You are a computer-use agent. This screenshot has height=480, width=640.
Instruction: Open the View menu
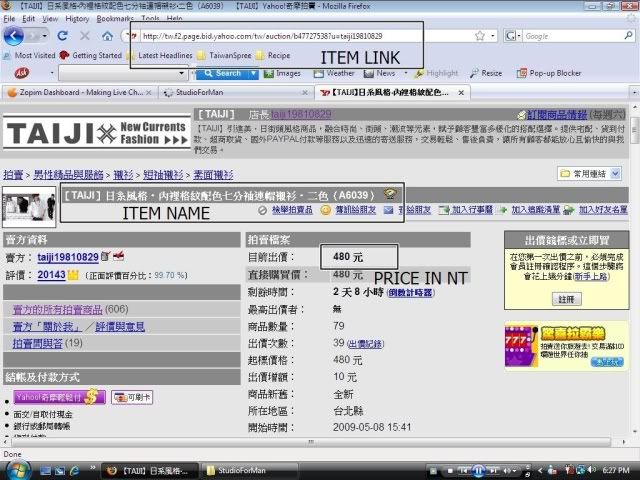(x=50, y=19)
